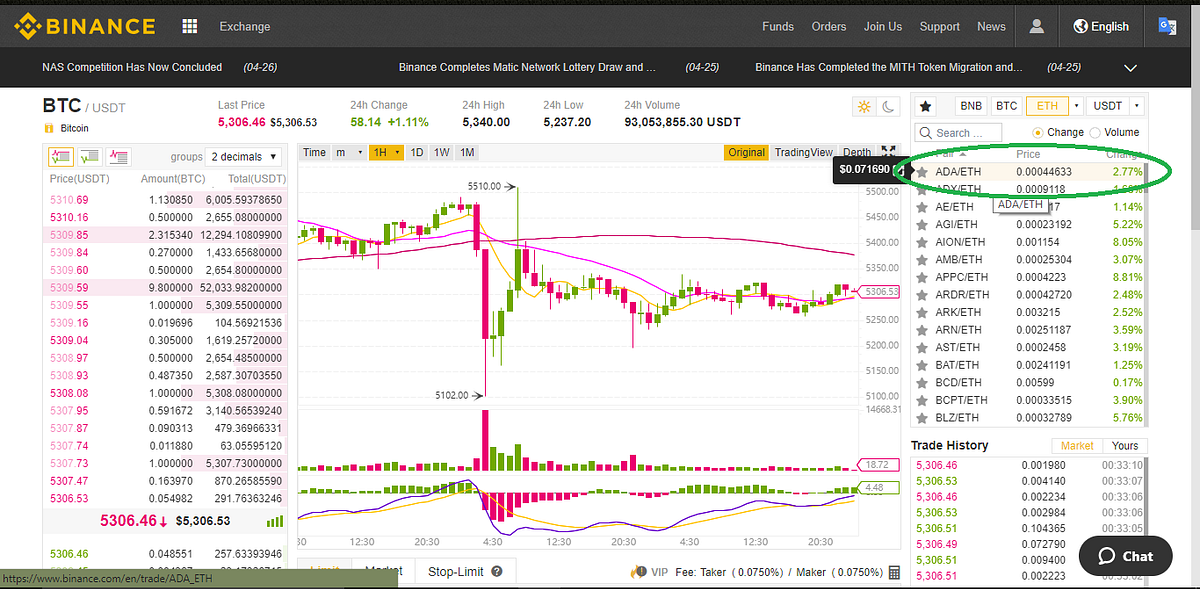Screen dimensions: 1200x589
Task: Click the Stop-Limit help question icon
Action: [x=496, y=572]
